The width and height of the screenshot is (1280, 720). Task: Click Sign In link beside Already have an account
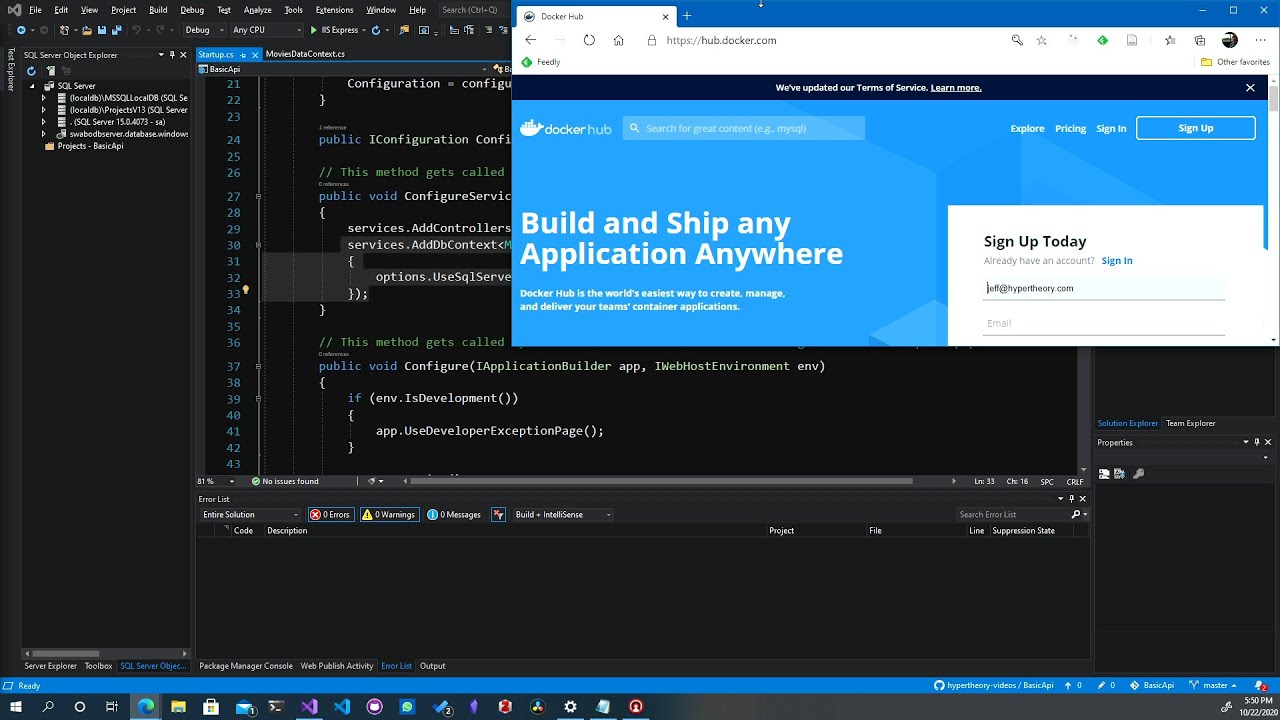click(1117, 261)
